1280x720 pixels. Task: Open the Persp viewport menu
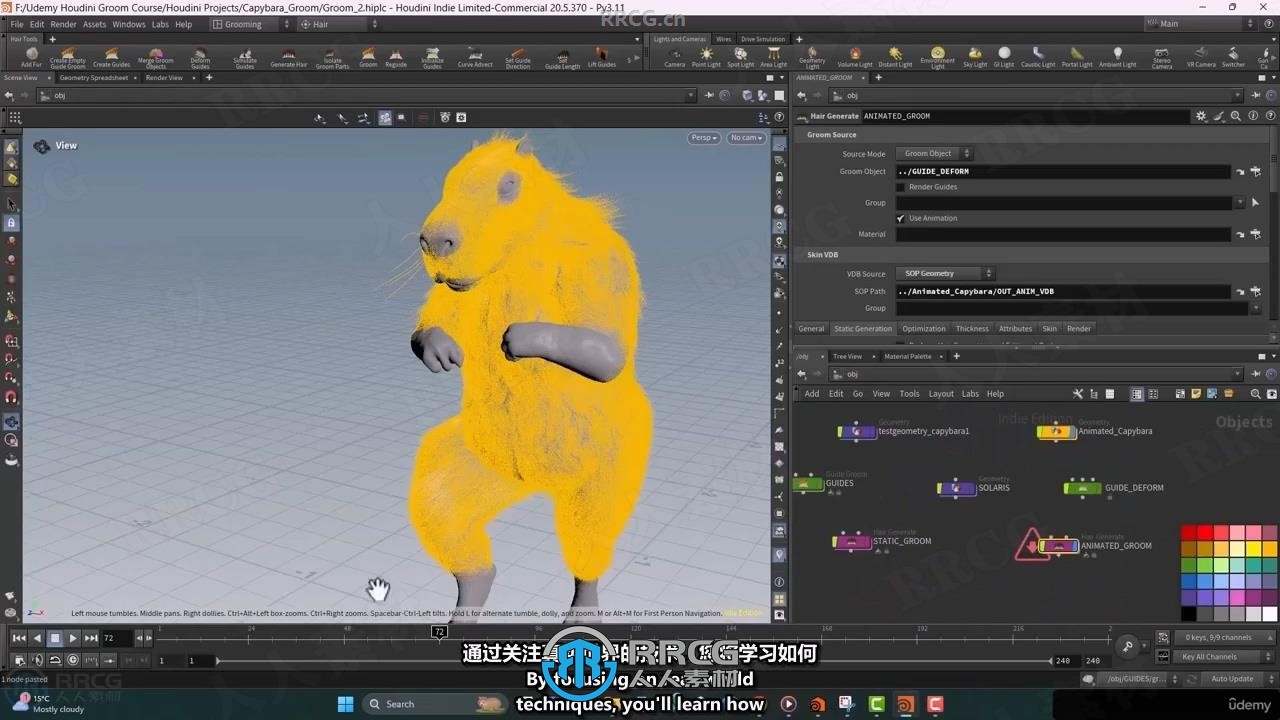pos(704,138)
